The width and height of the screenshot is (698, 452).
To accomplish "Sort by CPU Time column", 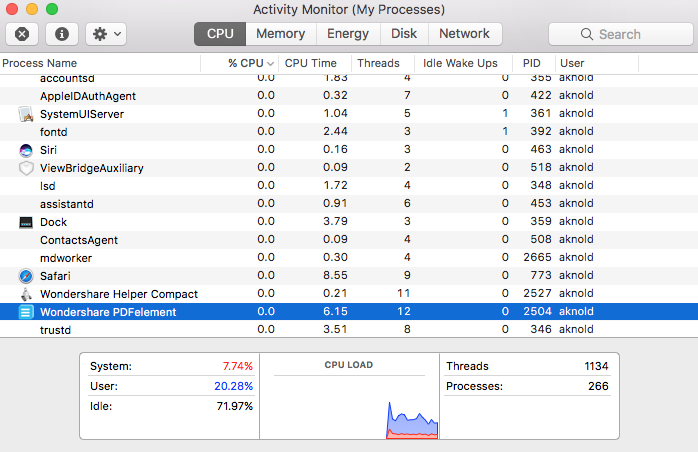I will click(315, 63).
